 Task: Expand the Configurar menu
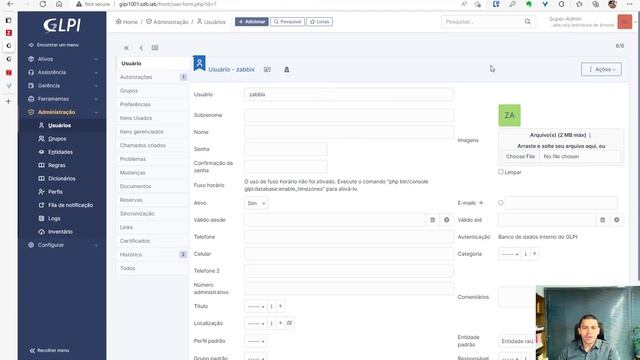[x=62, y=245]
